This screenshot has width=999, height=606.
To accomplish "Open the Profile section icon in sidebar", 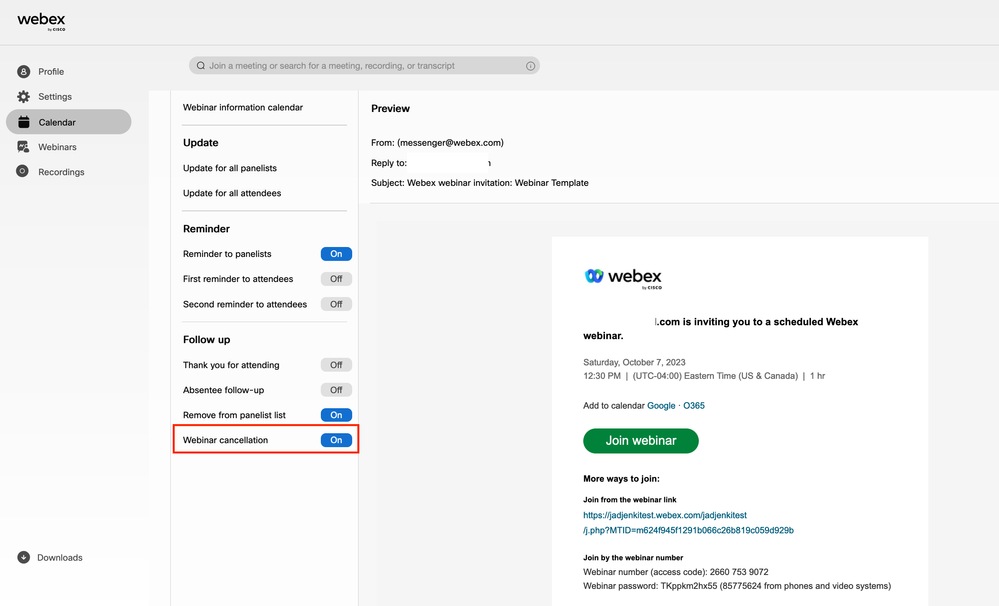I will 22,71.
